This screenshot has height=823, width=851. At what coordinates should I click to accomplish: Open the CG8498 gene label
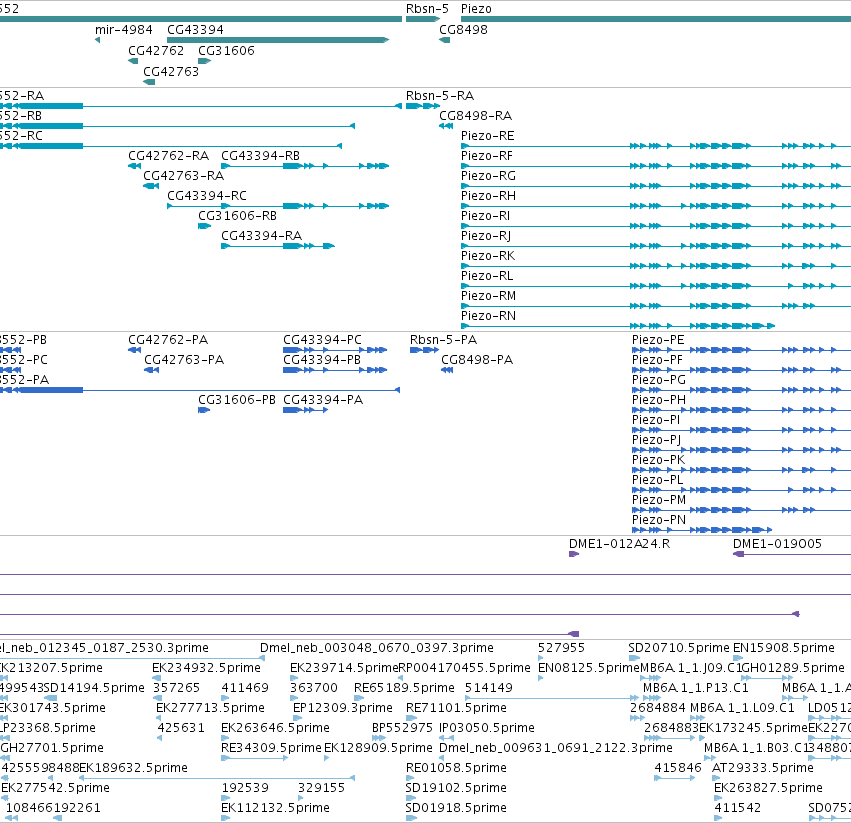(463, 29)
